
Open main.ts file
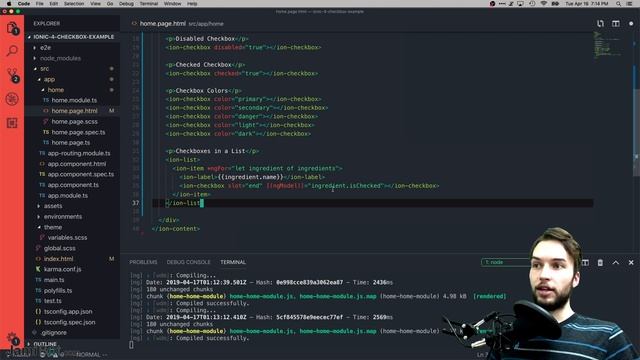(54, 280)
